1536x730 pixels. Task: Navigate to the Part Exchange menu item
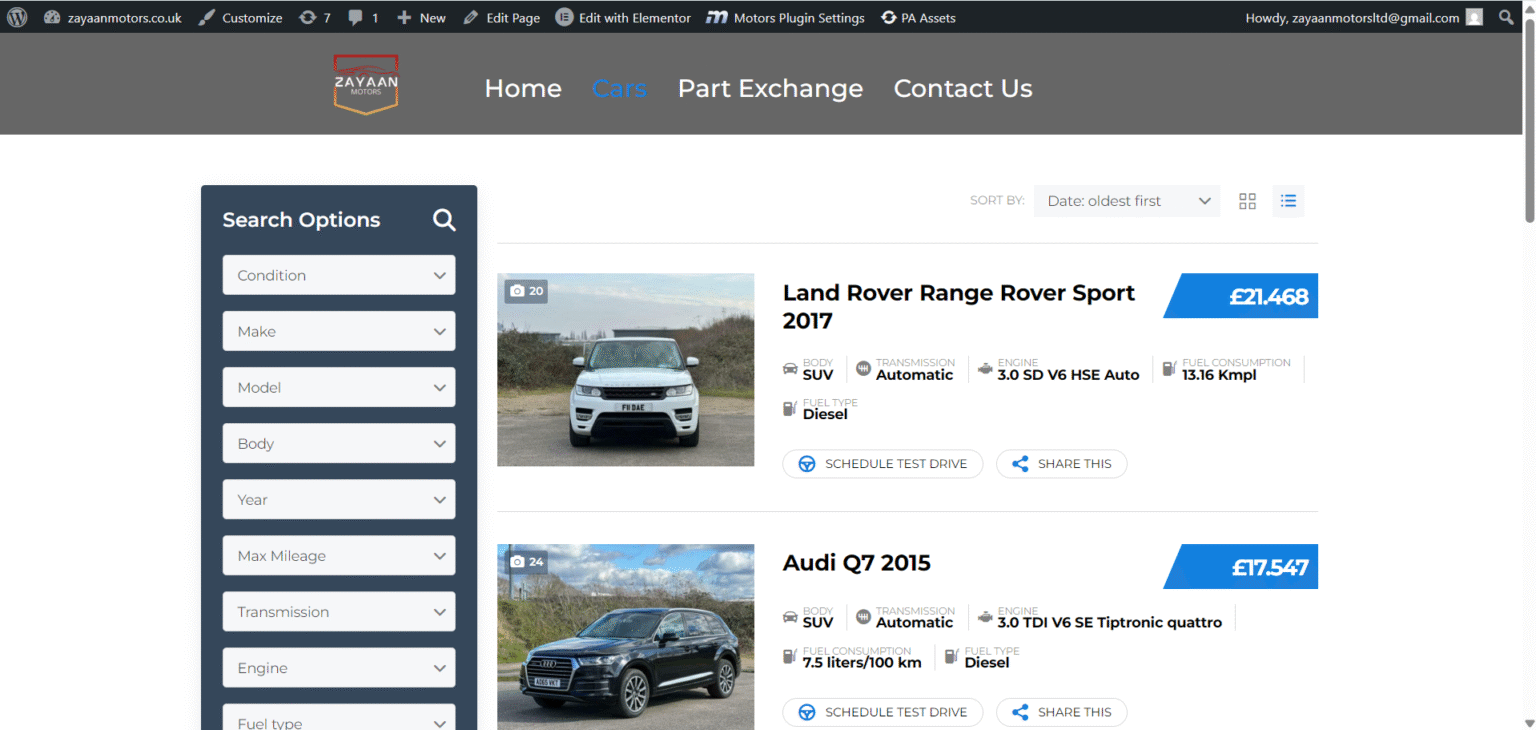(x=770, y=89)
